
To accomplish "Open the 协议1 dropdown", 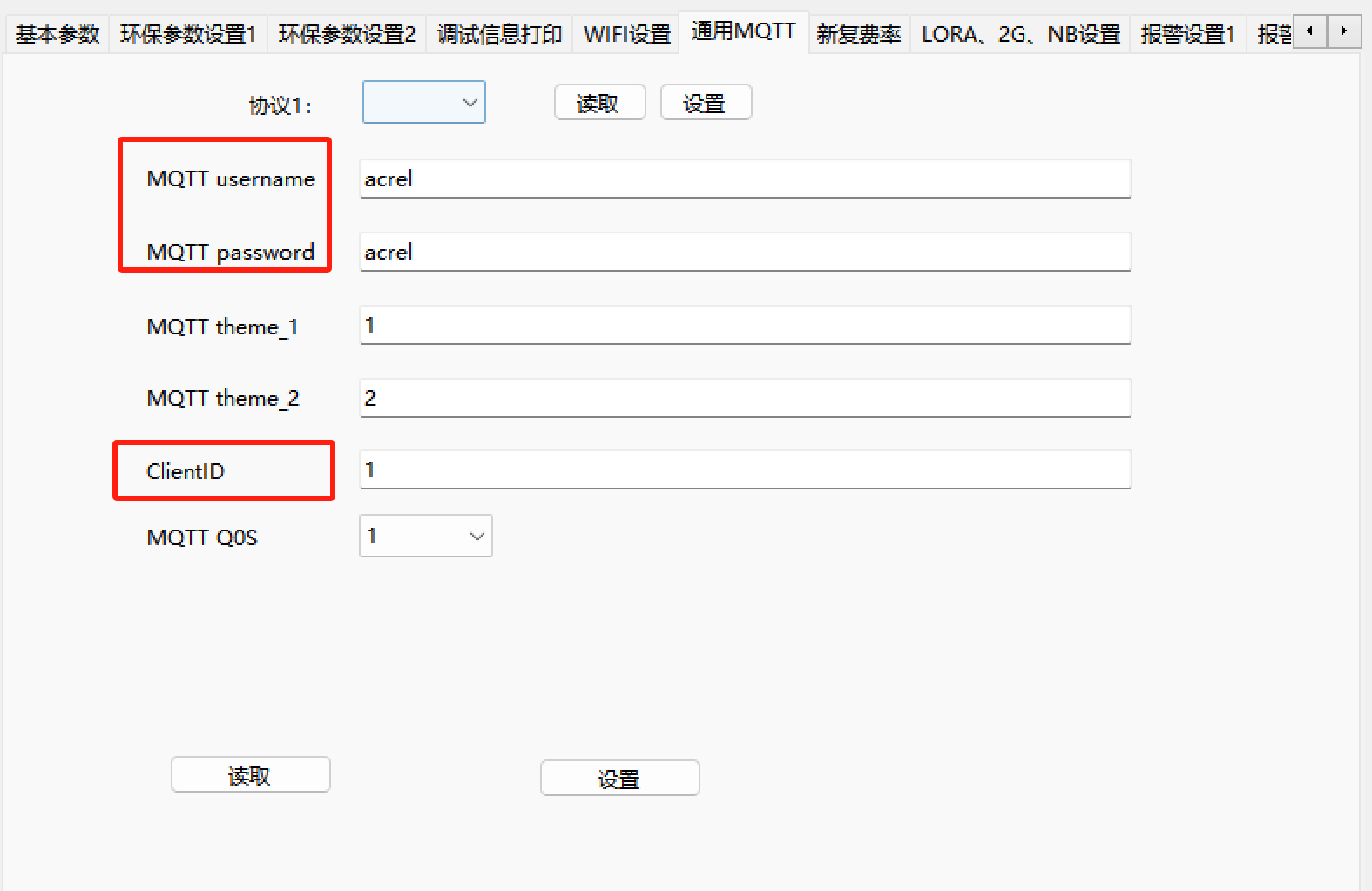I will coord(424,103).
